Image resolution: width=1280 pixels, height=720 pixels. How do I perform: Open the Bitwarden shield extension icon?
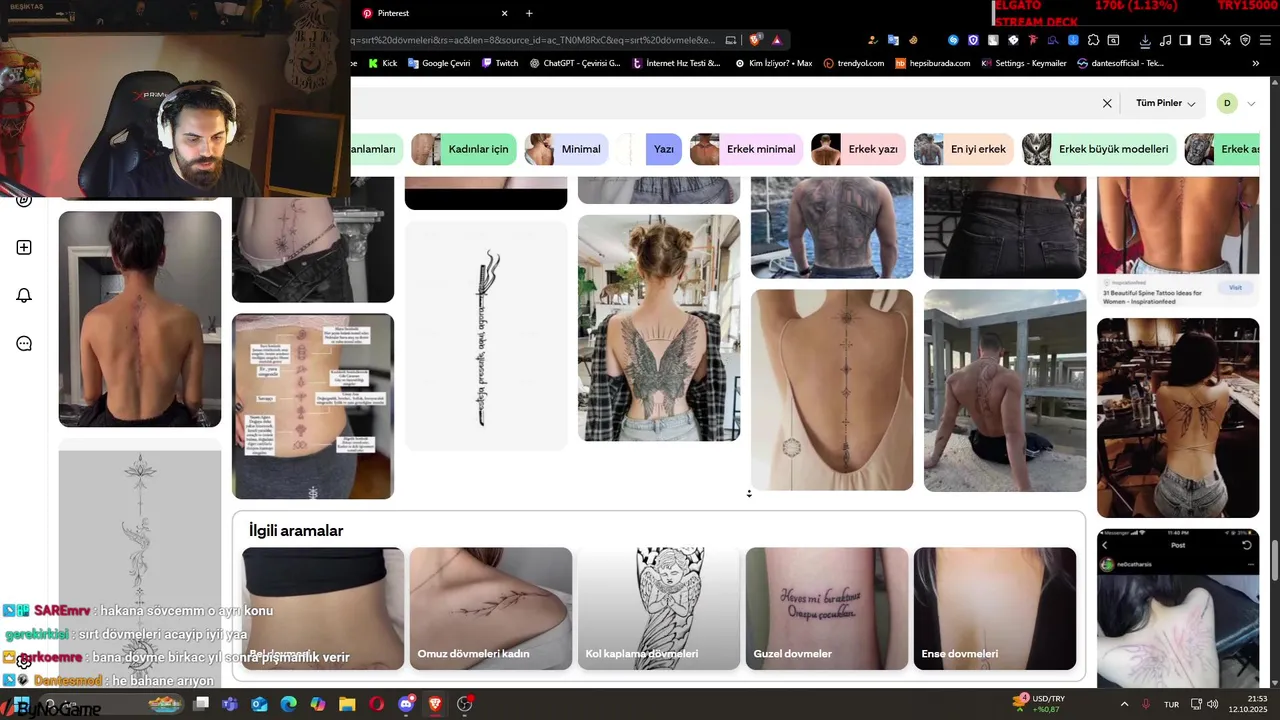click(973, 40)
